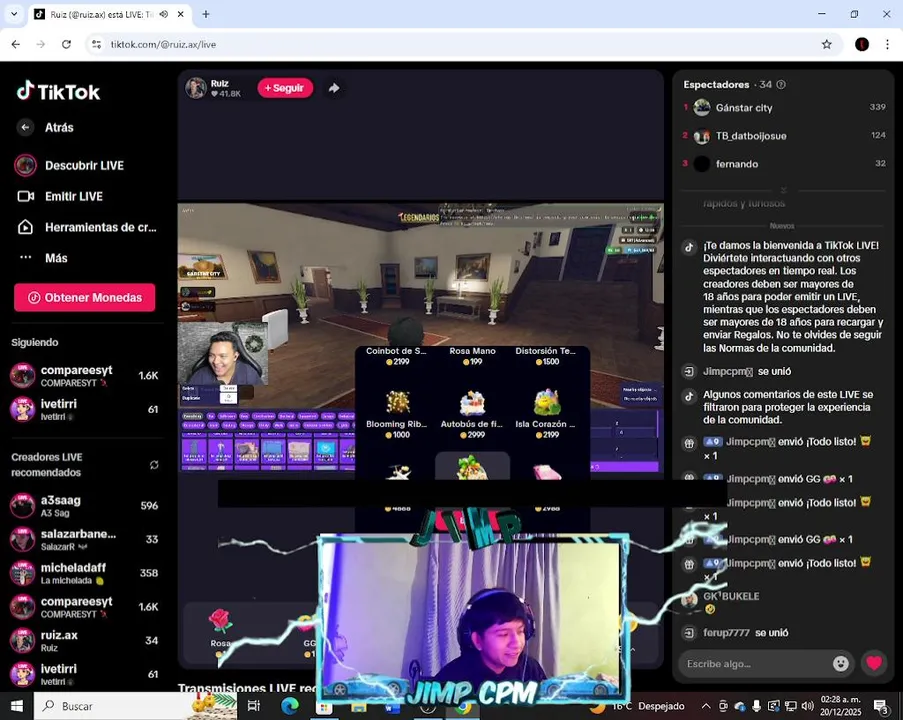Viewport: 903px width, 720px height.
Task: Open compareesyt in the Siguiendo list
Action: (x=85, y=376)
